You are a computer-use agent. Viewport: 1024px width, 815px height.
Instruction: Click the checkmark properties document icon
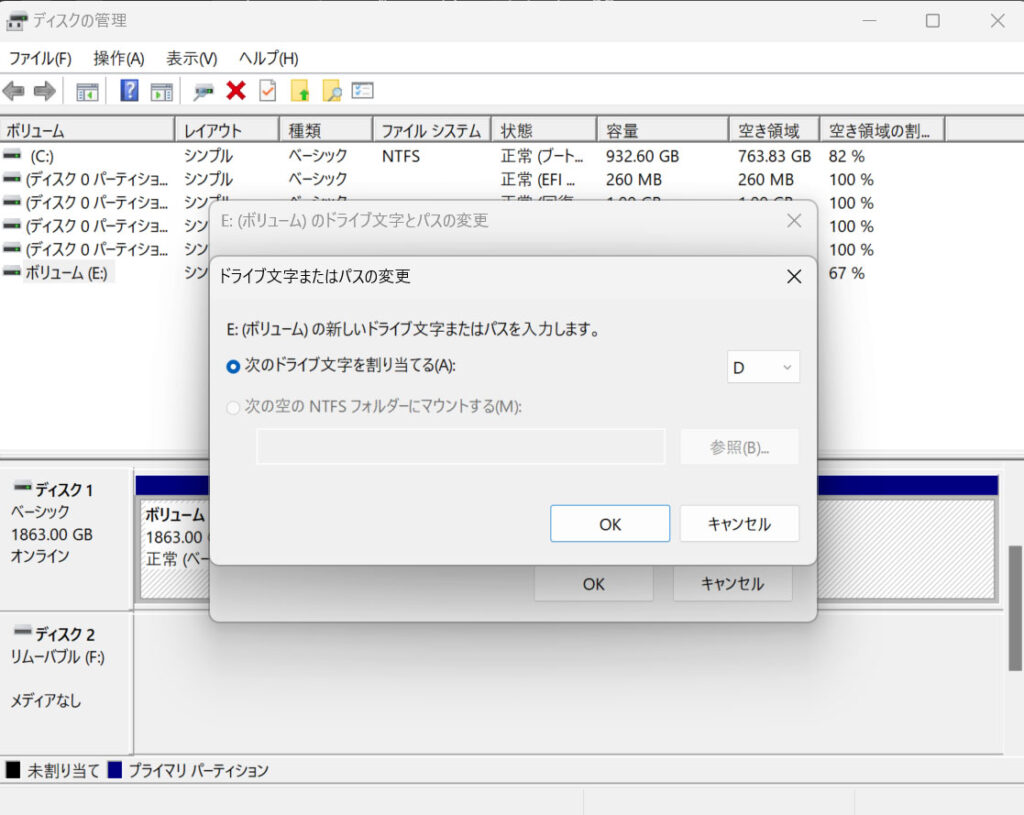[x=267, y=91]
